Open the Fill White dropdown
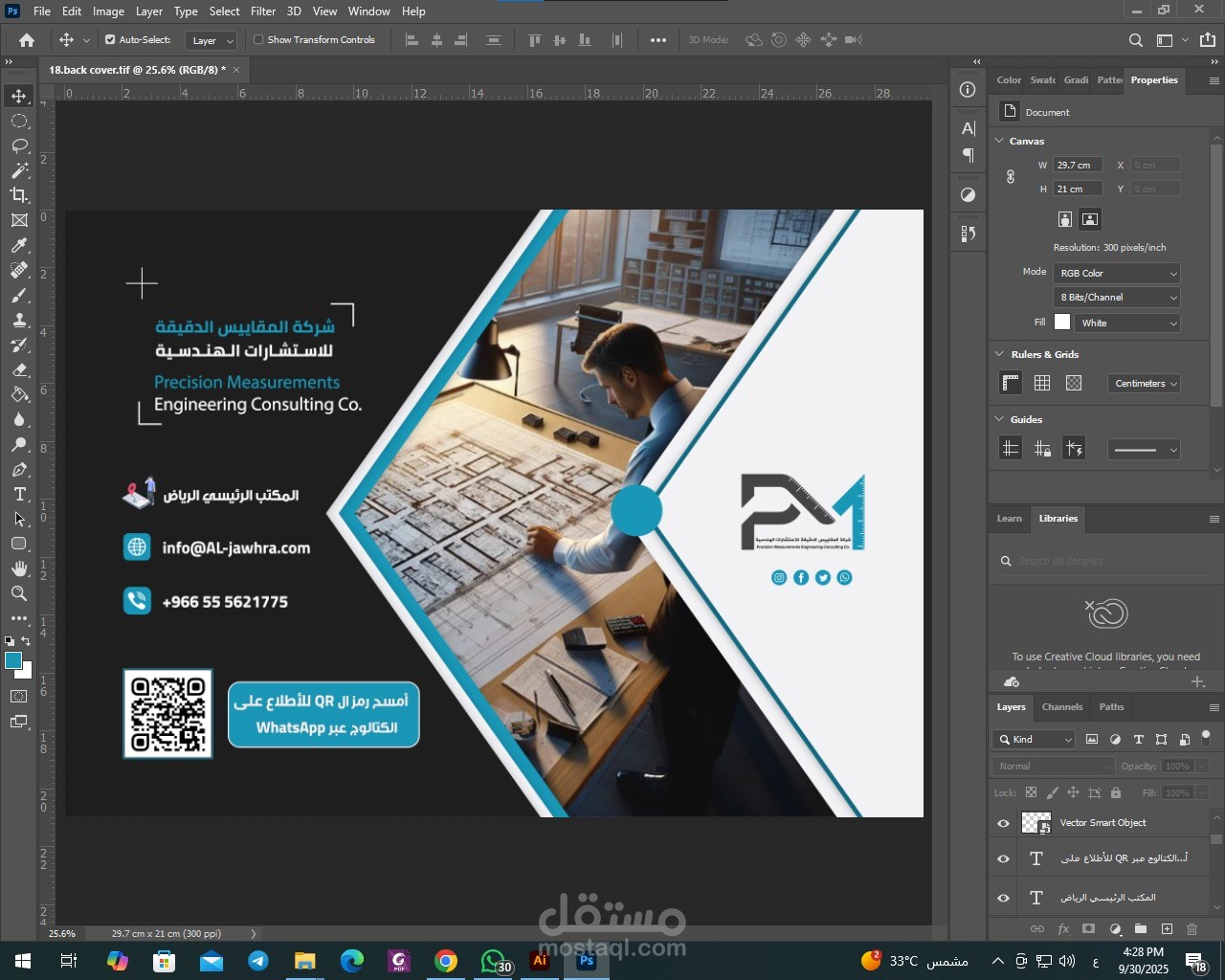1225x980 pixels. coord(1129,323)
